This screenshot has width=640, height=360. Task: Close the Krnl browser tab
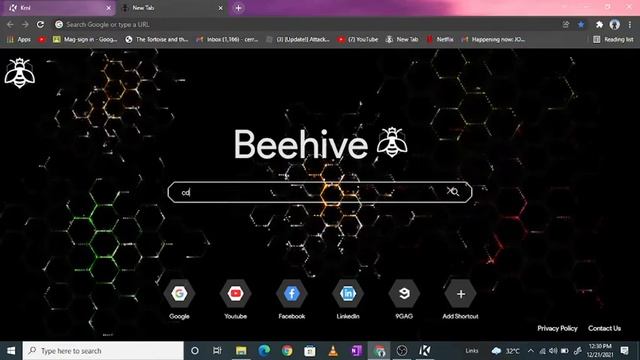(109, 8)
